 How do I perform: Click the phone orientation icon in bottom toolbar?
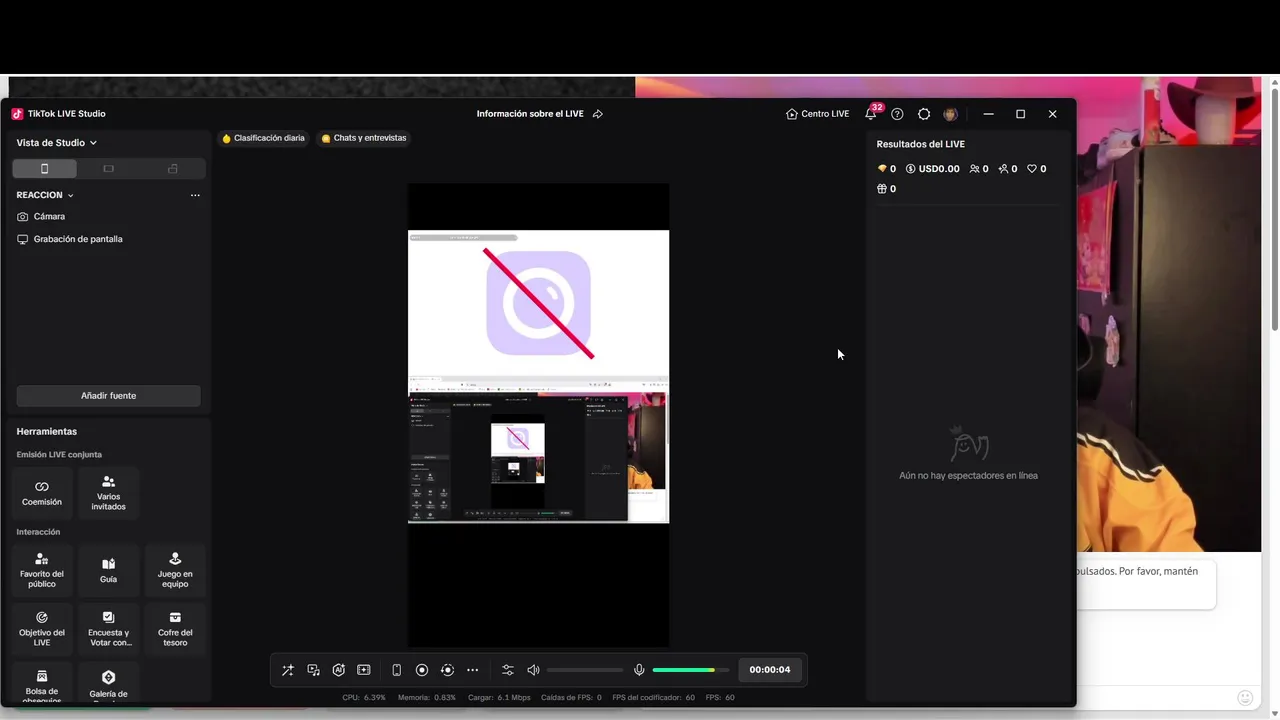pyautogui.click(x=396, y=670)
